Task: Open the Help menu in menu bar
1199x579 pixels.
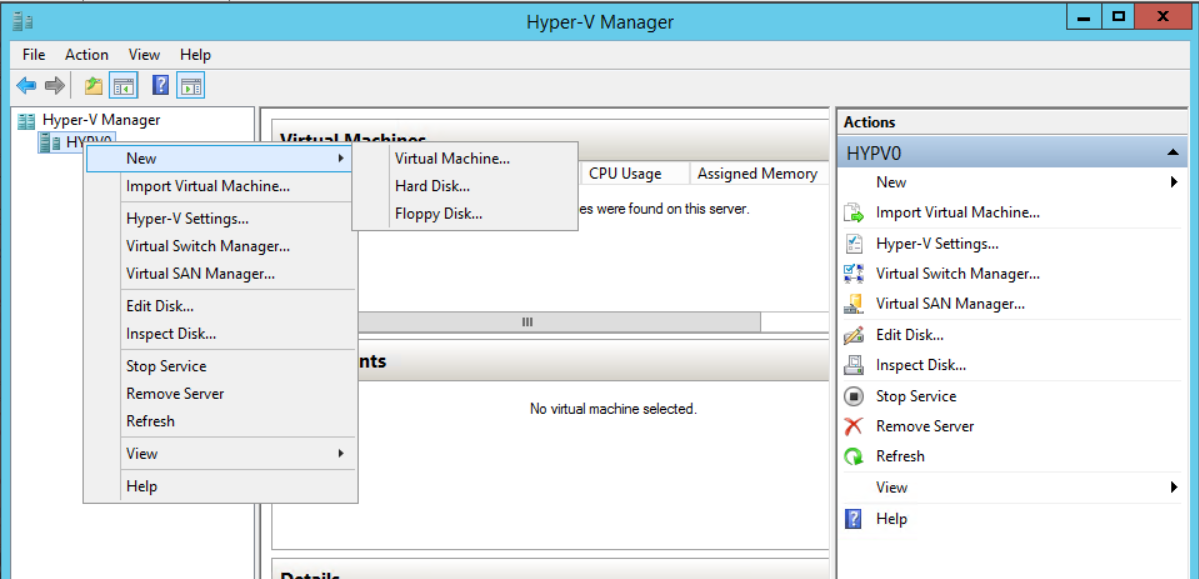Action: click(195, 54)
